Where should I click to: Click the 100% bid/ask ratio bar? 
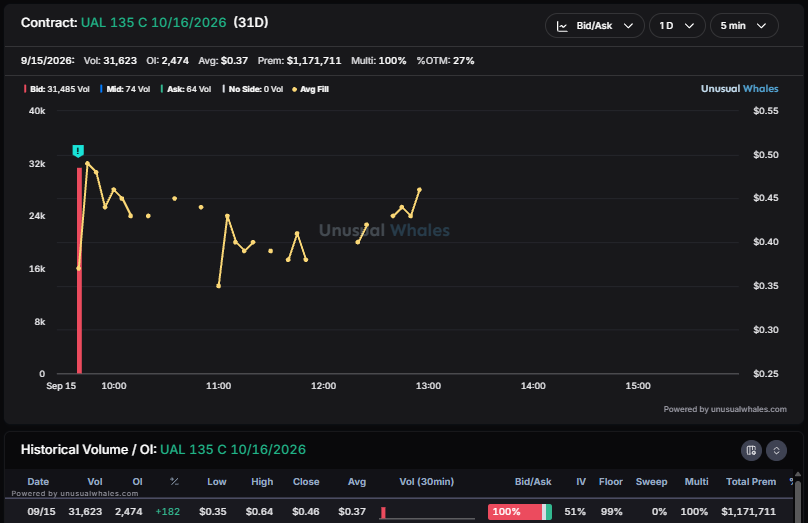pyautogui.click(x=520, y=512)
